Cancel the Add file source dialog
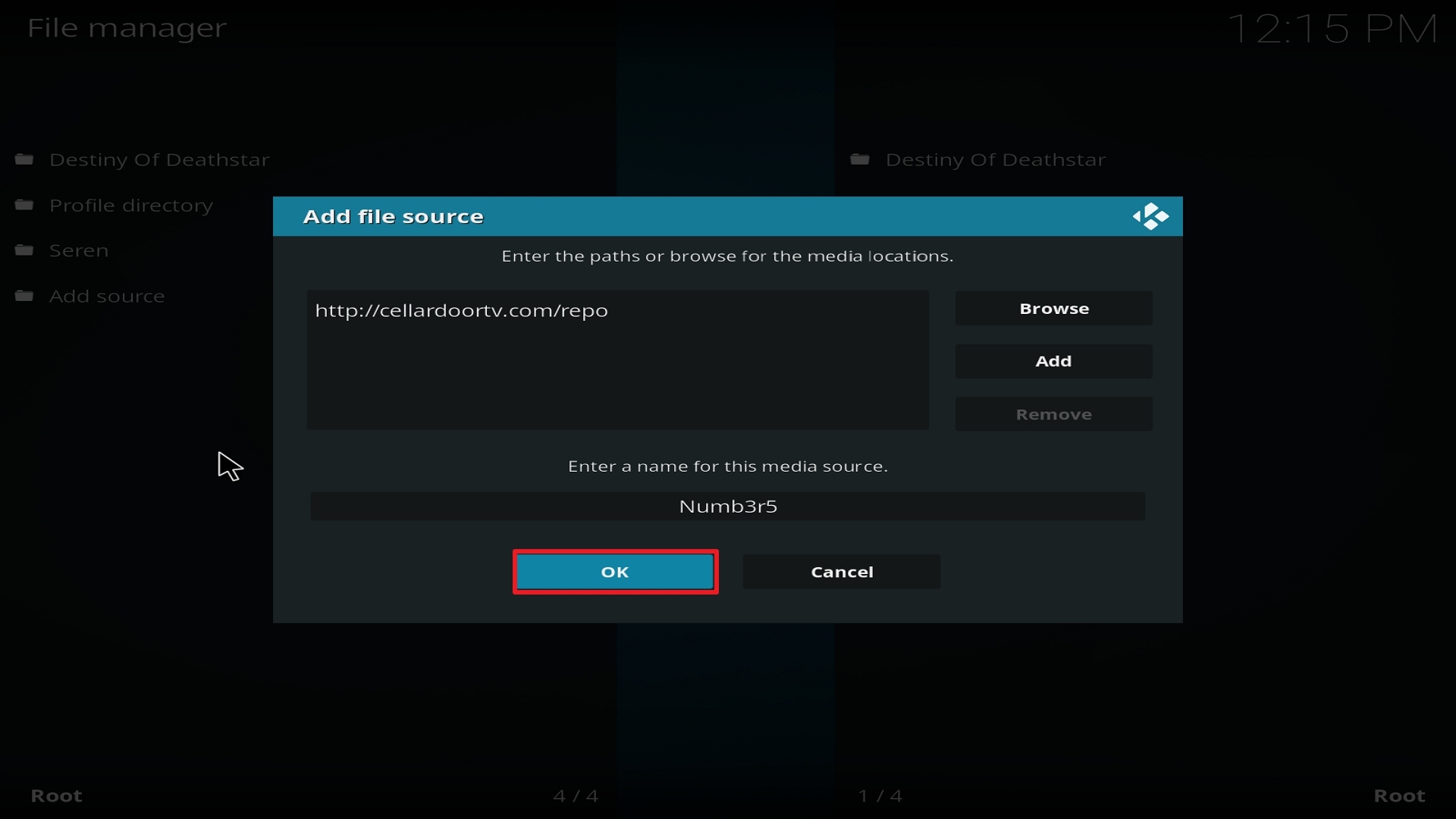The height and width of the screenshot is (819, 1456). coord(842,572)
